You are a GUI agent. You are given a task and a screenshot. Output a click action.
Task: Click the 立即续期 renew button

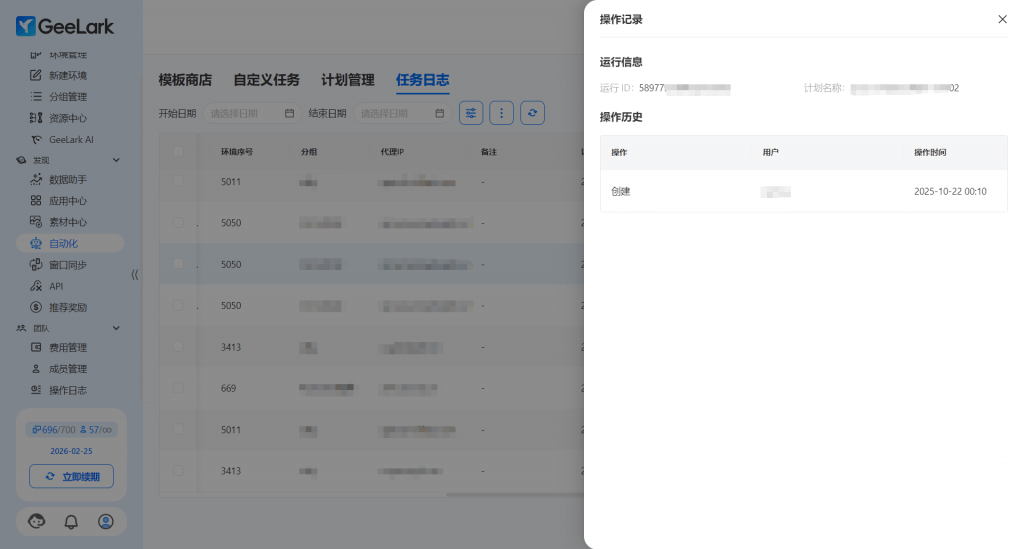71,476
